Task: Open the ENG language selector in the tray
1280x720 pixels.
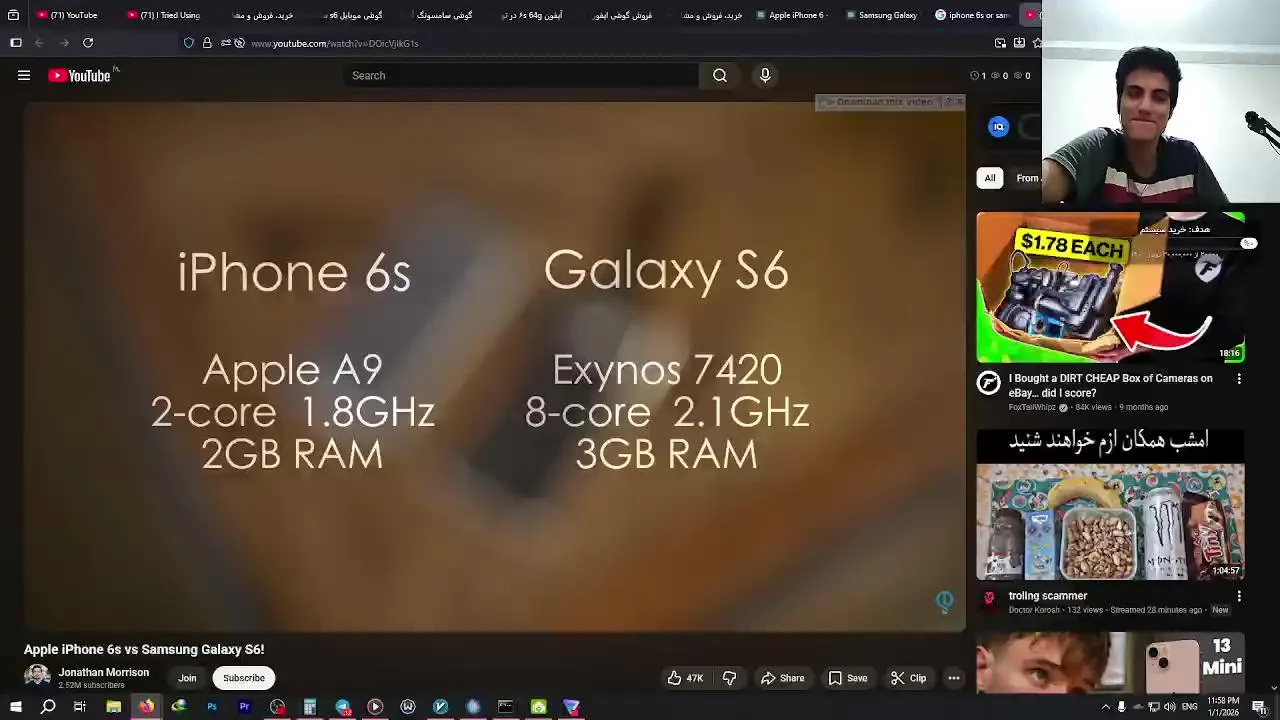Action: (x=1190, y=707)
